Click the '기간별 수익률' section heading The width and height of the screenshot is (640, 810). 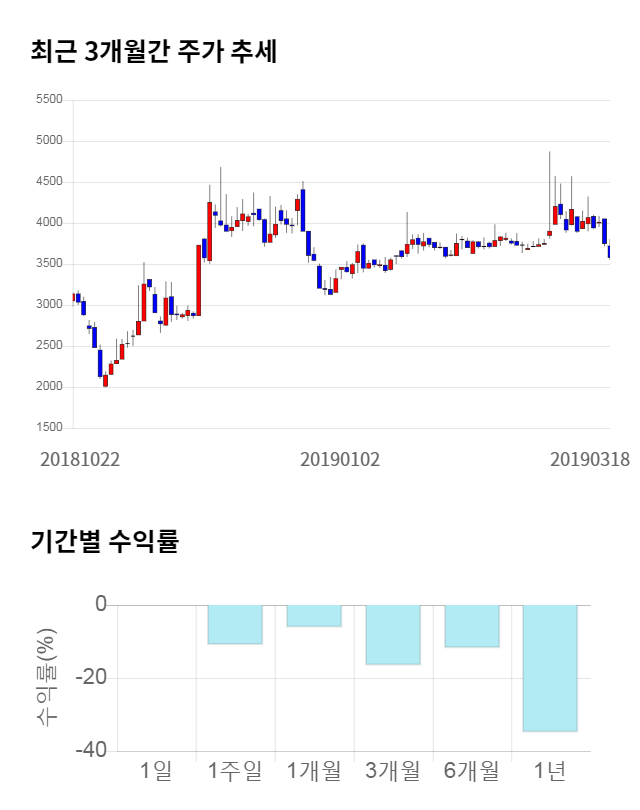[x=104, y=542]
